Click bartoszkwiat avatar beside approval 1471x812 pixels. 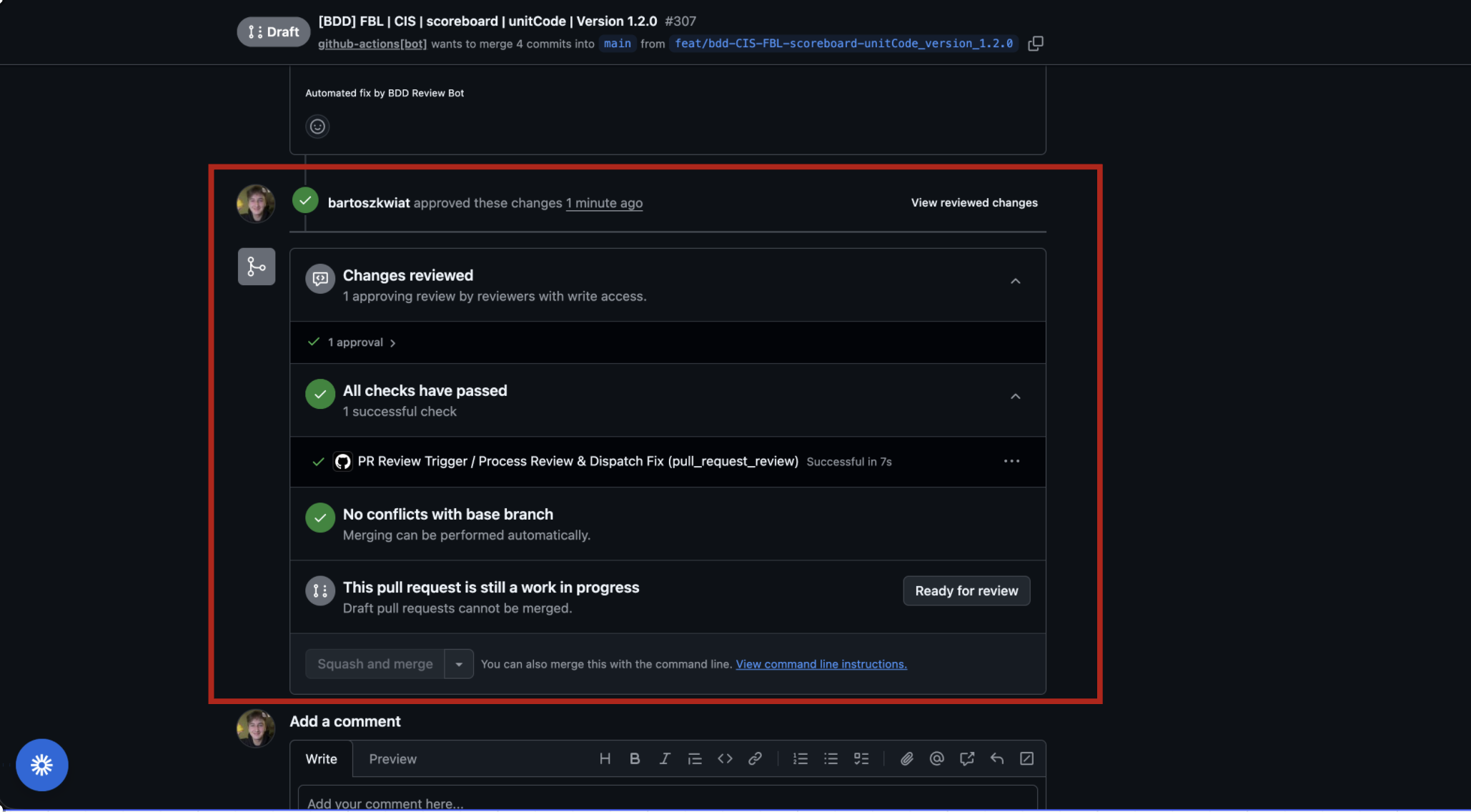pos(256,204)
